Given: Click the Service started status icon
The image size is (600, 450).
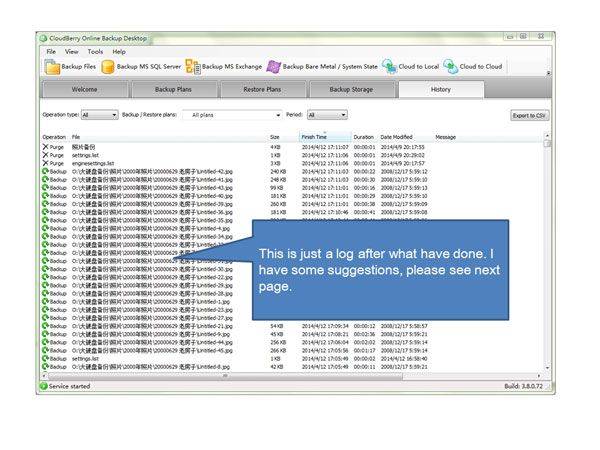Looking at the screenshot, I should 43,386.
